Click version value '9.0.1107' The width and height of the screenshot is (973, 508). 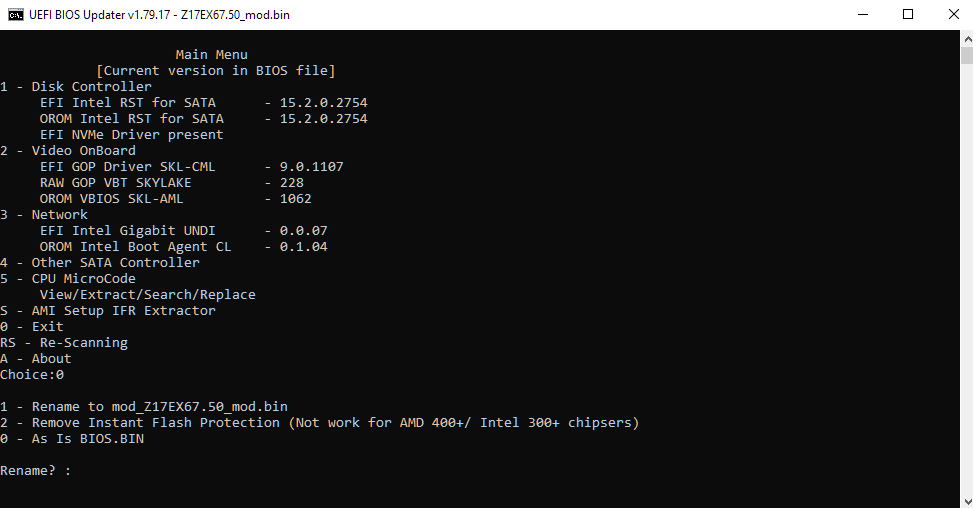point(312,166)
